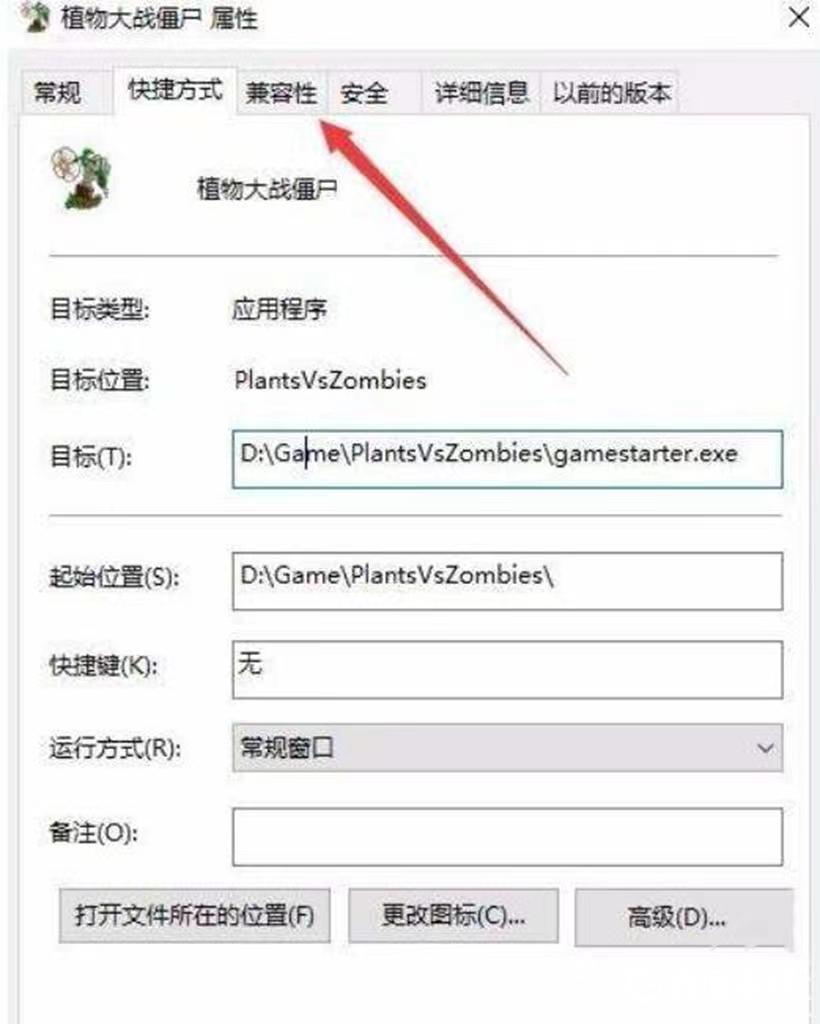Switch to the 详细信息 tab

[482, 93]
